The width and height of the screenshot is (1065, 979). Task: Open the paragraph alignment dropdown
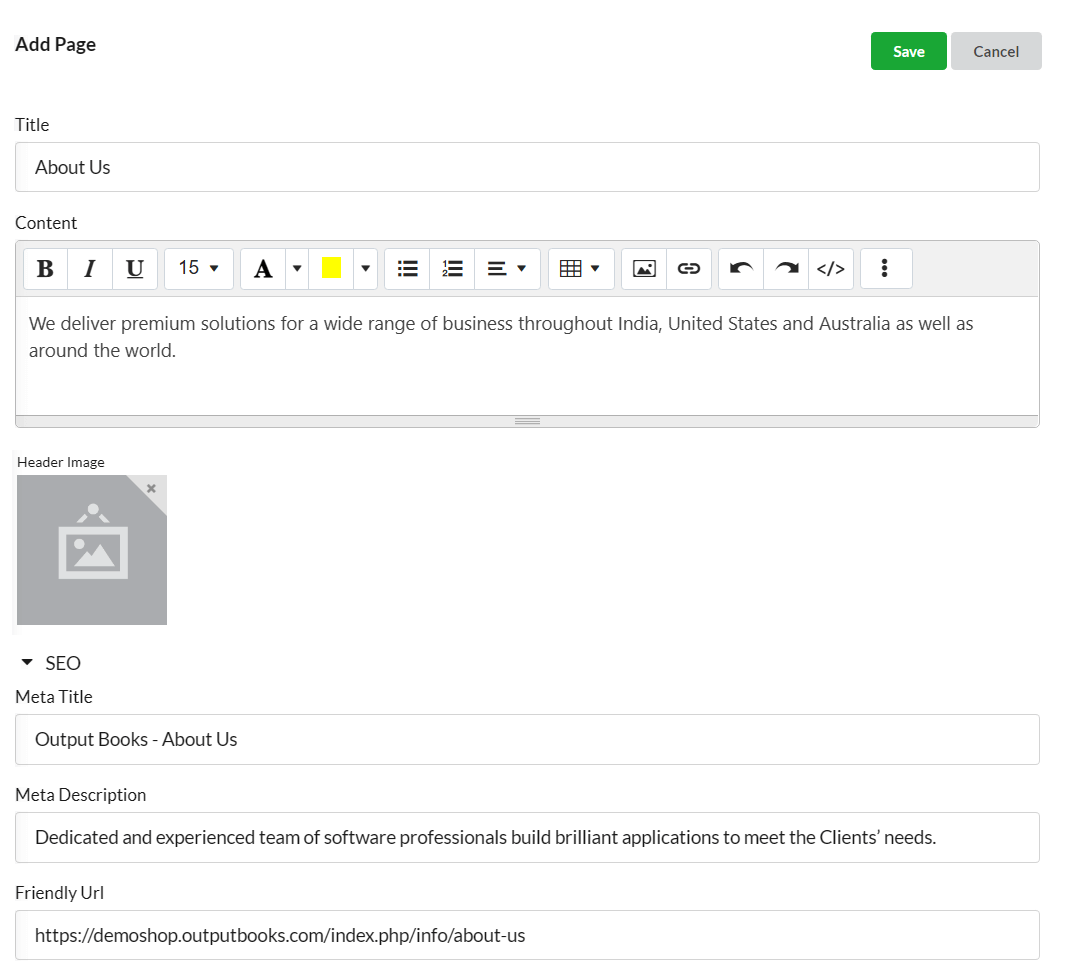[507, 269]
